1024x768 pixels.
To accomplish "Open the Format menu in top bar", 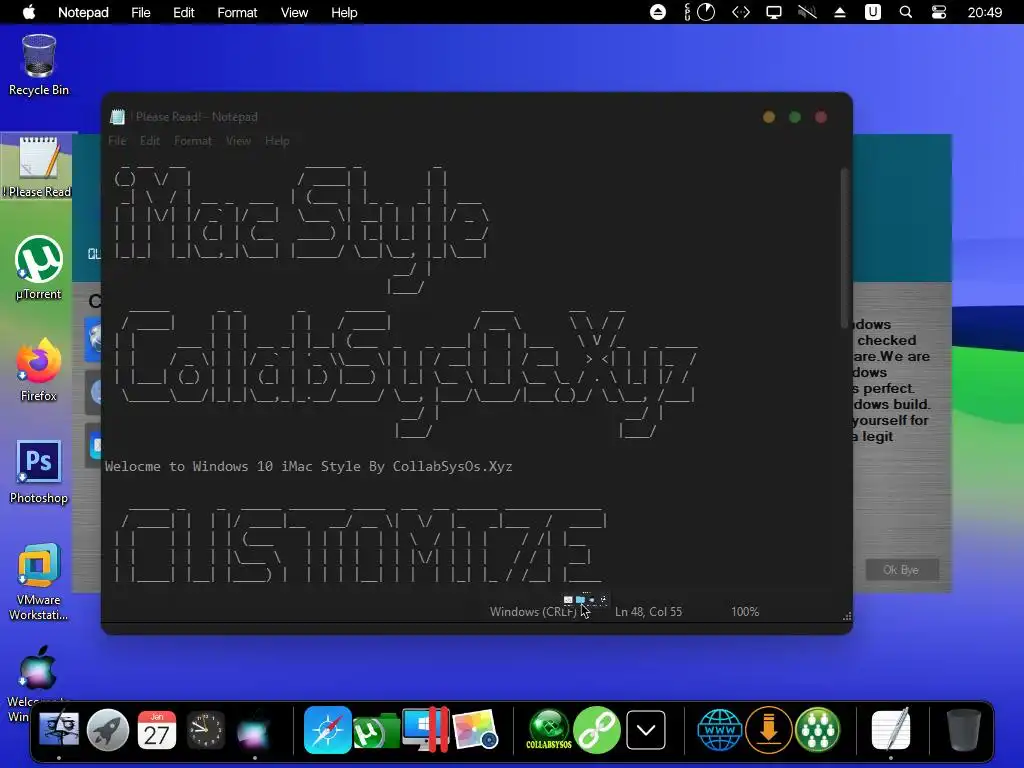I will (x=237, y=12).
